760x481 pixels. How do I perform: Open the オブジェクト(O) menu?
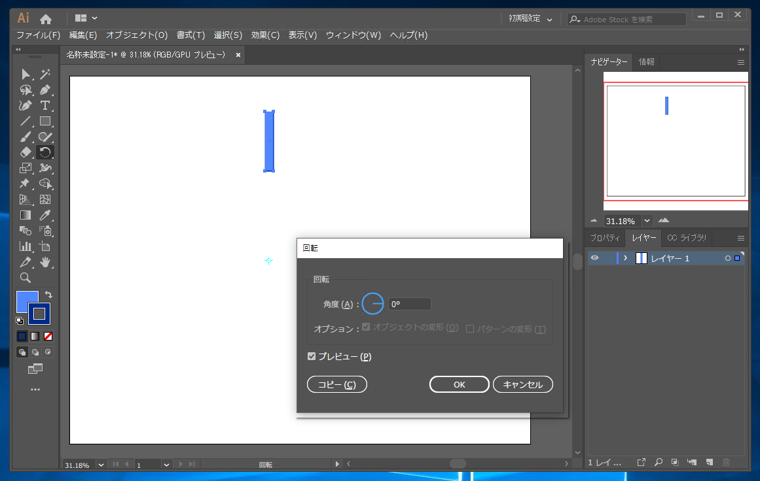point(137,35)
